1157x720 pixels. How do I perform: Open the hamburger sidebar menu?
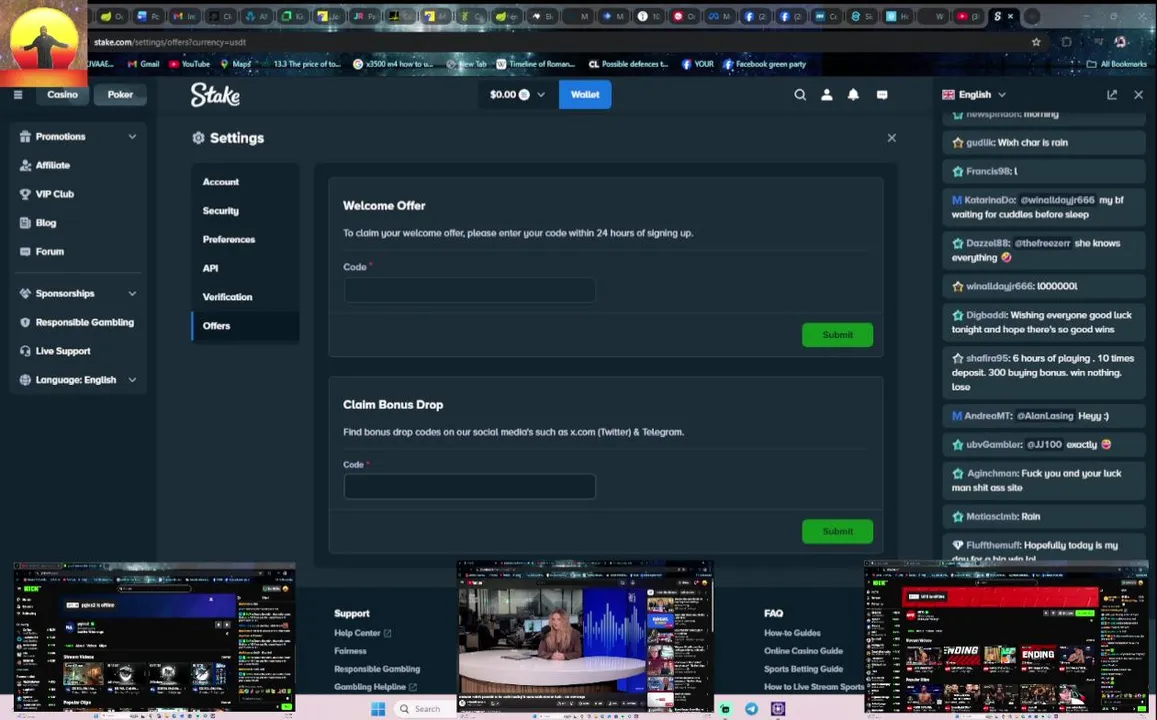point(18,94)
